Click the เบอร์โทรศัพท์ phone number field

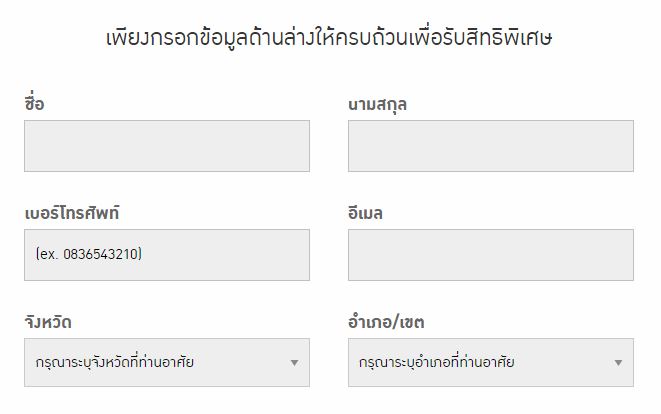click(x=167, y=255)
